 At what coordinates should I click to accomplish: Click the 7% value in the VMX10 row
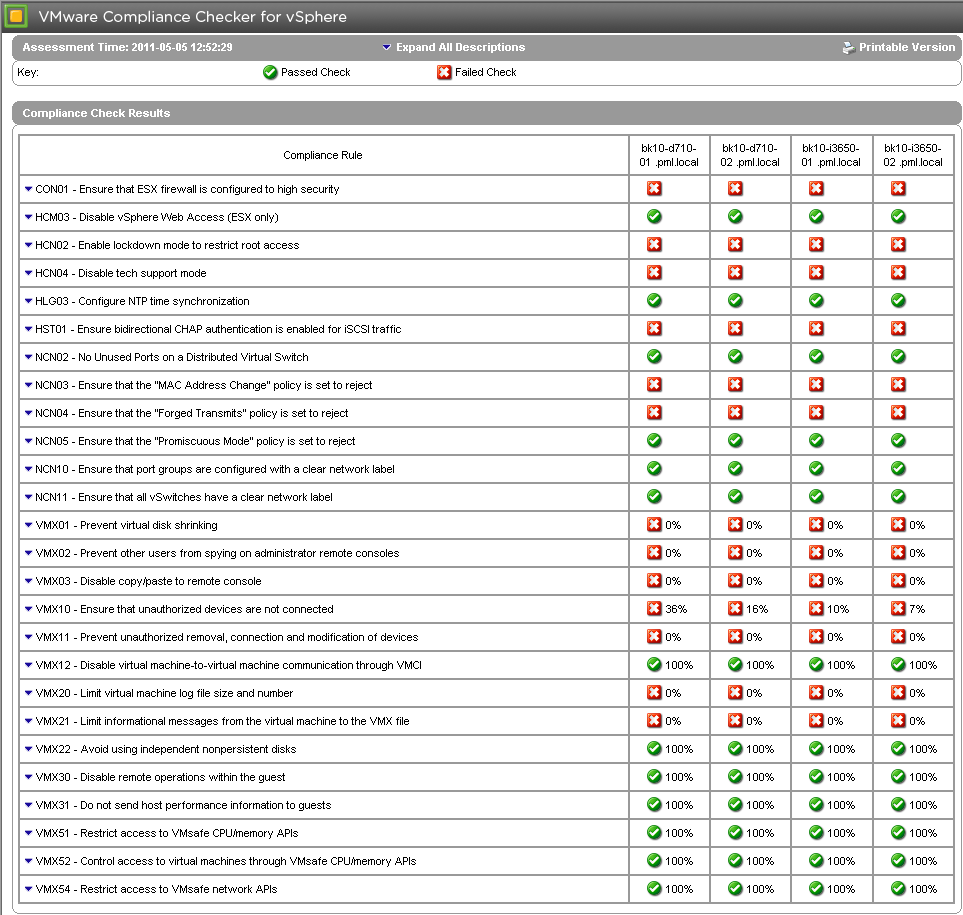point(918,609)
